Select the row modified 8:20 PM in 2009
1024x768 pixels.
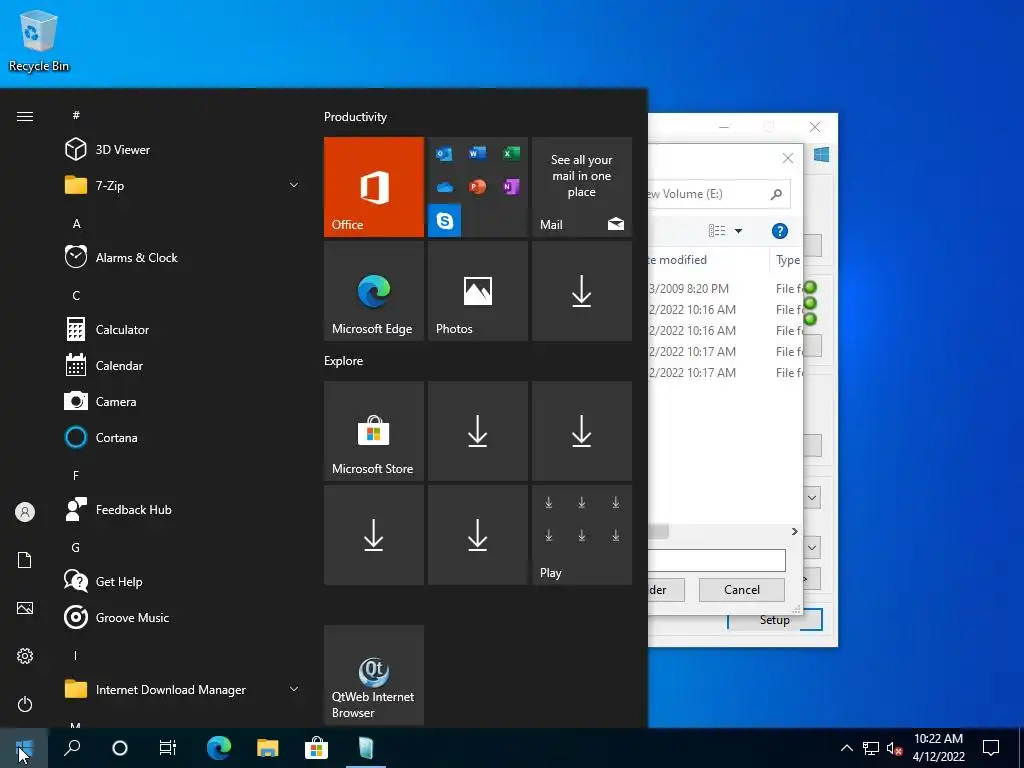click(x=725, y=289)
